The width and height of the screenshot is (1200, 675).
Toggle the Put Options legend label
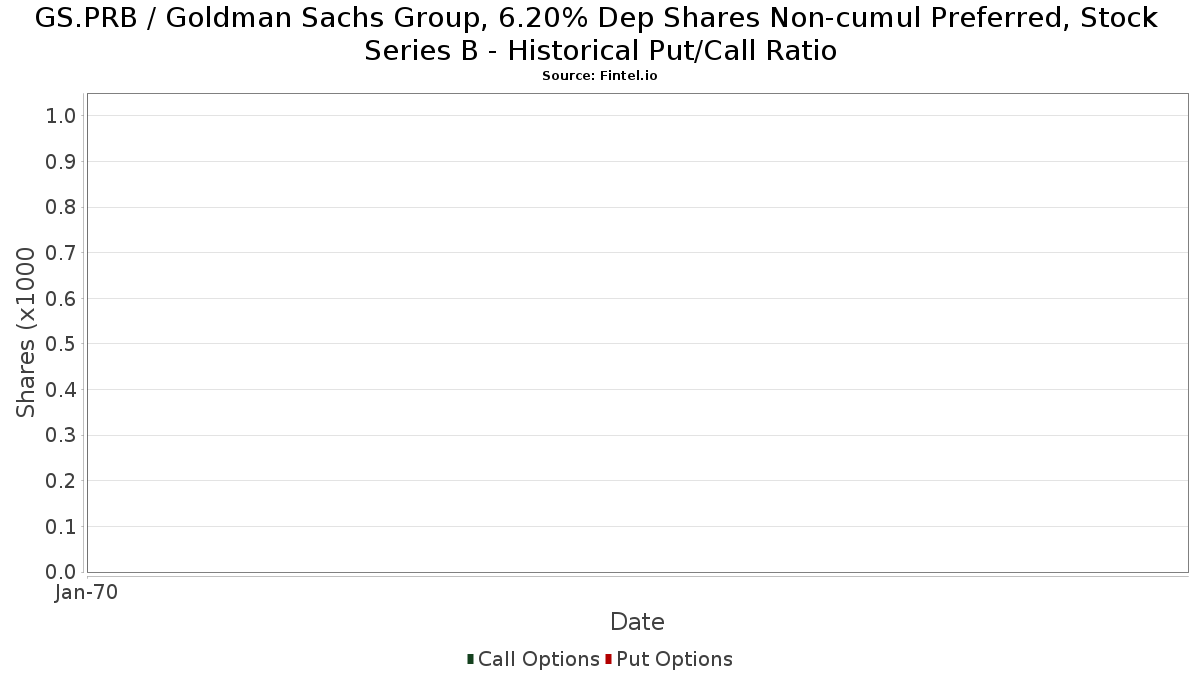coord(674,659)
